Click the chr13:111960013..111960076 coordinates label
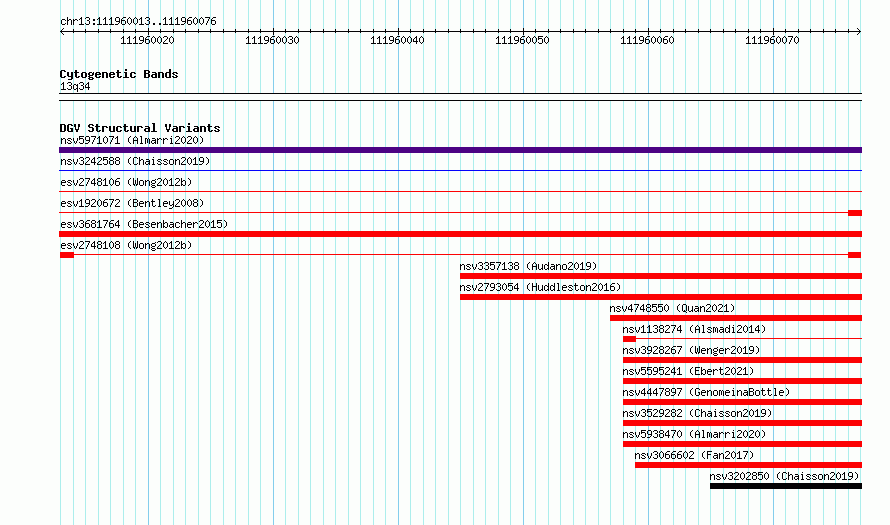890x525 pixels. 138,22
